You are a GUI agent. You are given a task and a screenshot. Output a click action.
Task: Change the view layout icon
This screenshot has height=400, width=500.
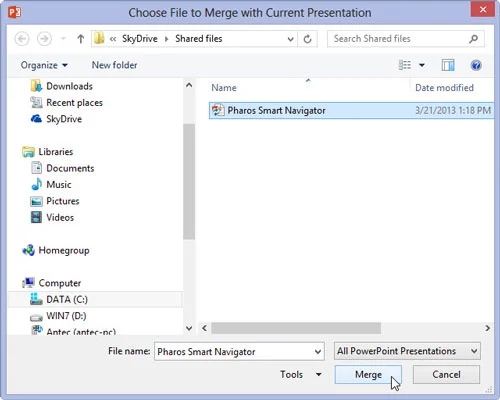[405, 65]
